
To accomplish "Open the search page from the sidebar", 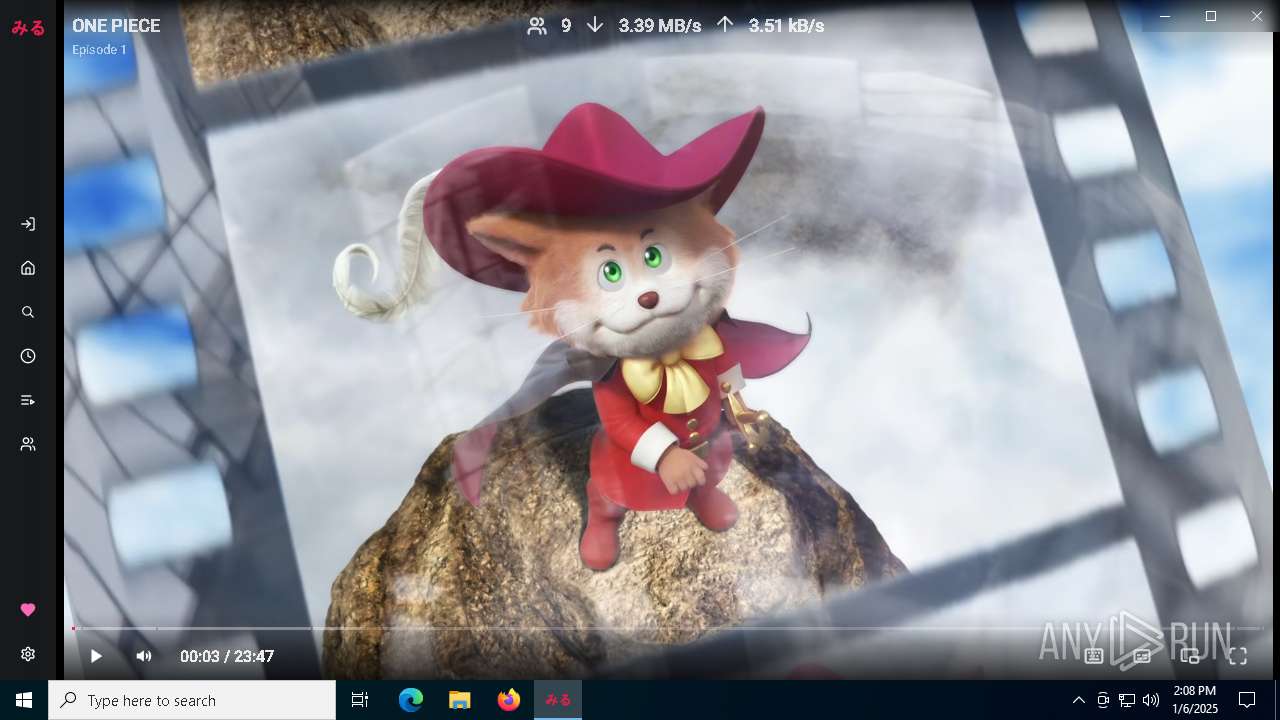I will (28, 312).
